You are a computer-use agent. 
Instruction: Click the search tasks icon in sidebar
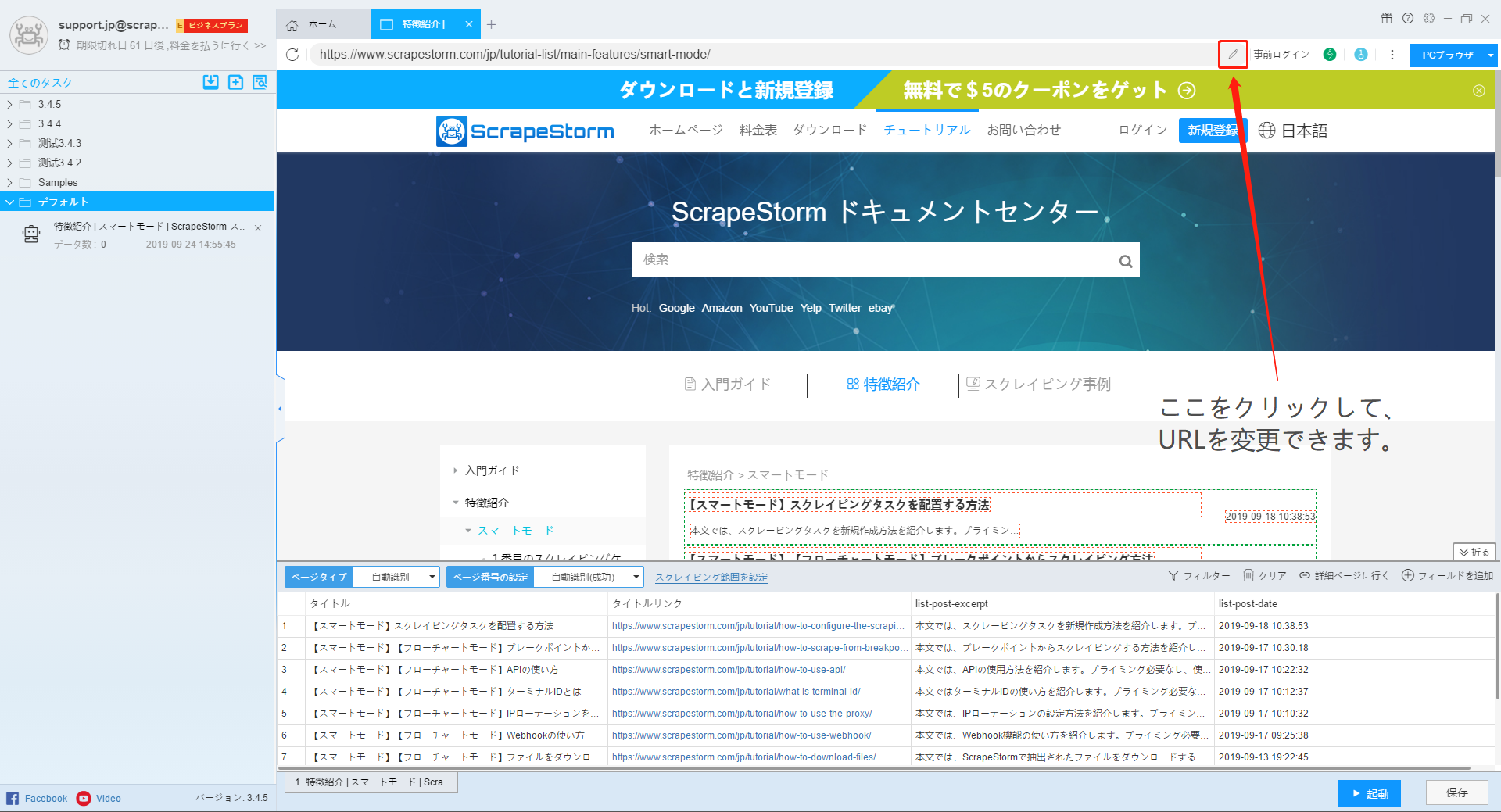260,82
